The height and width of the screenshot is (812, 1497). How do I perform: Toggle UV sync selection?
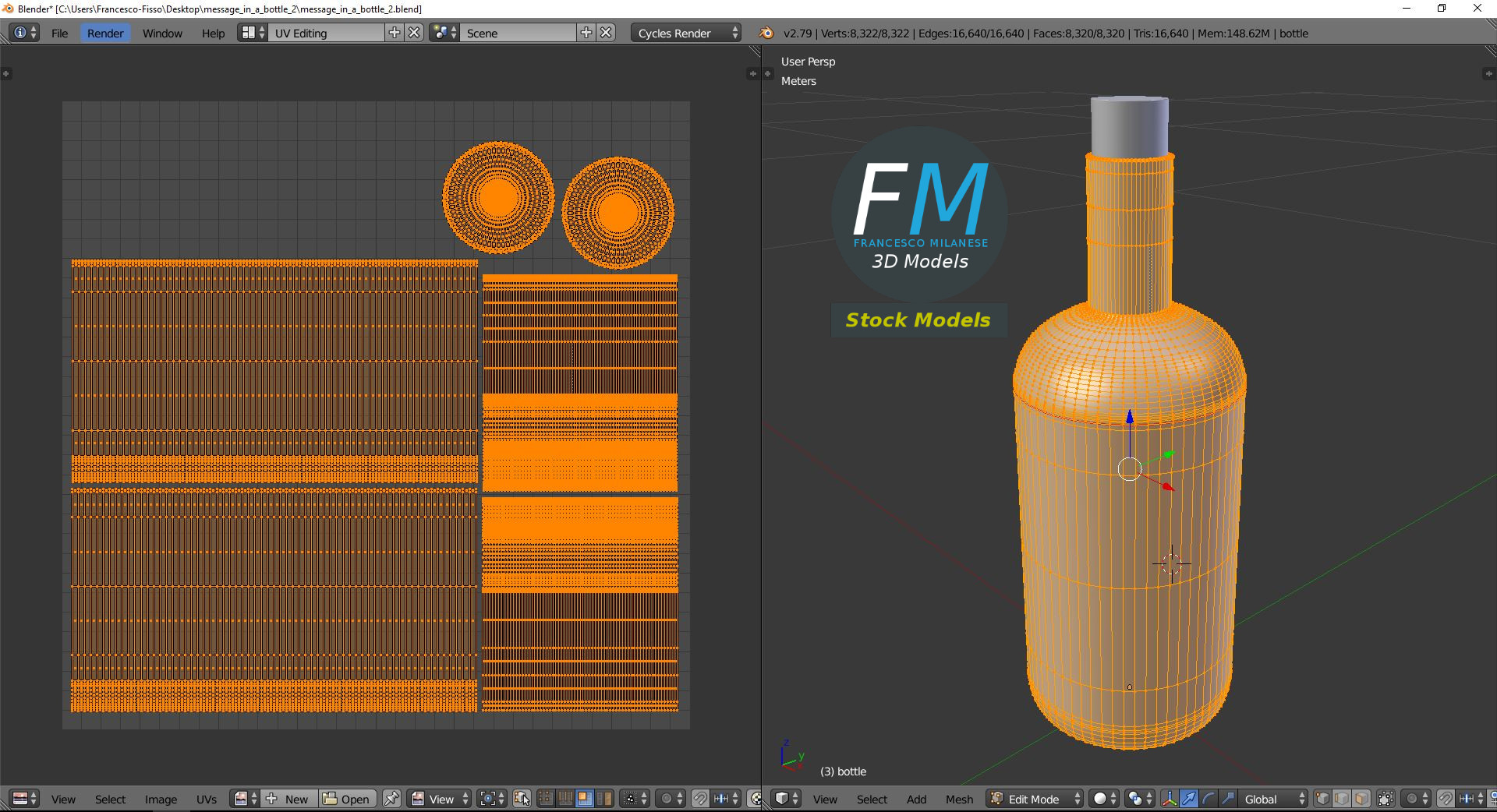point(522,799)
